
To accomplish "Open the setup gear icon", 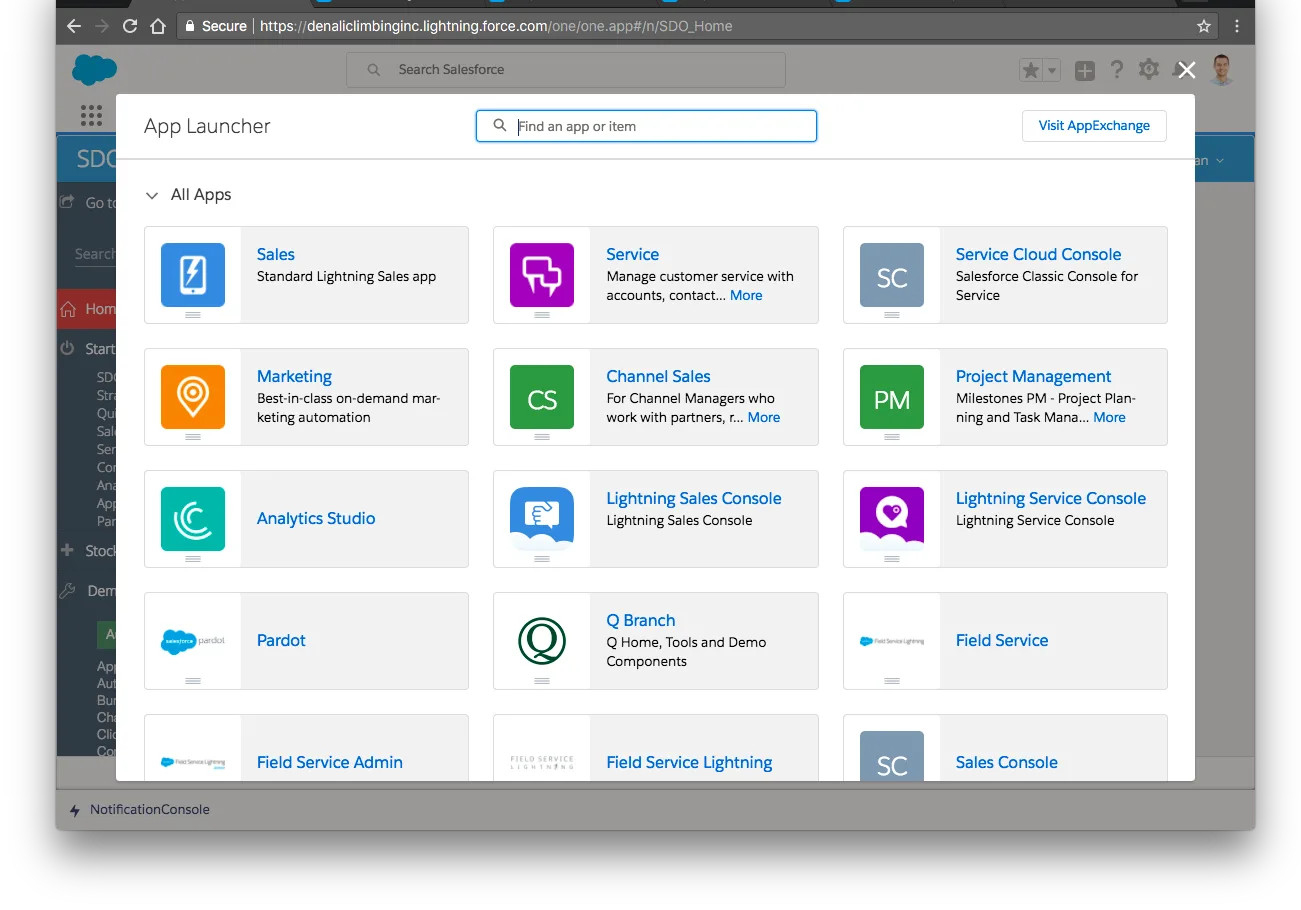I will (x=1149, y=69).
